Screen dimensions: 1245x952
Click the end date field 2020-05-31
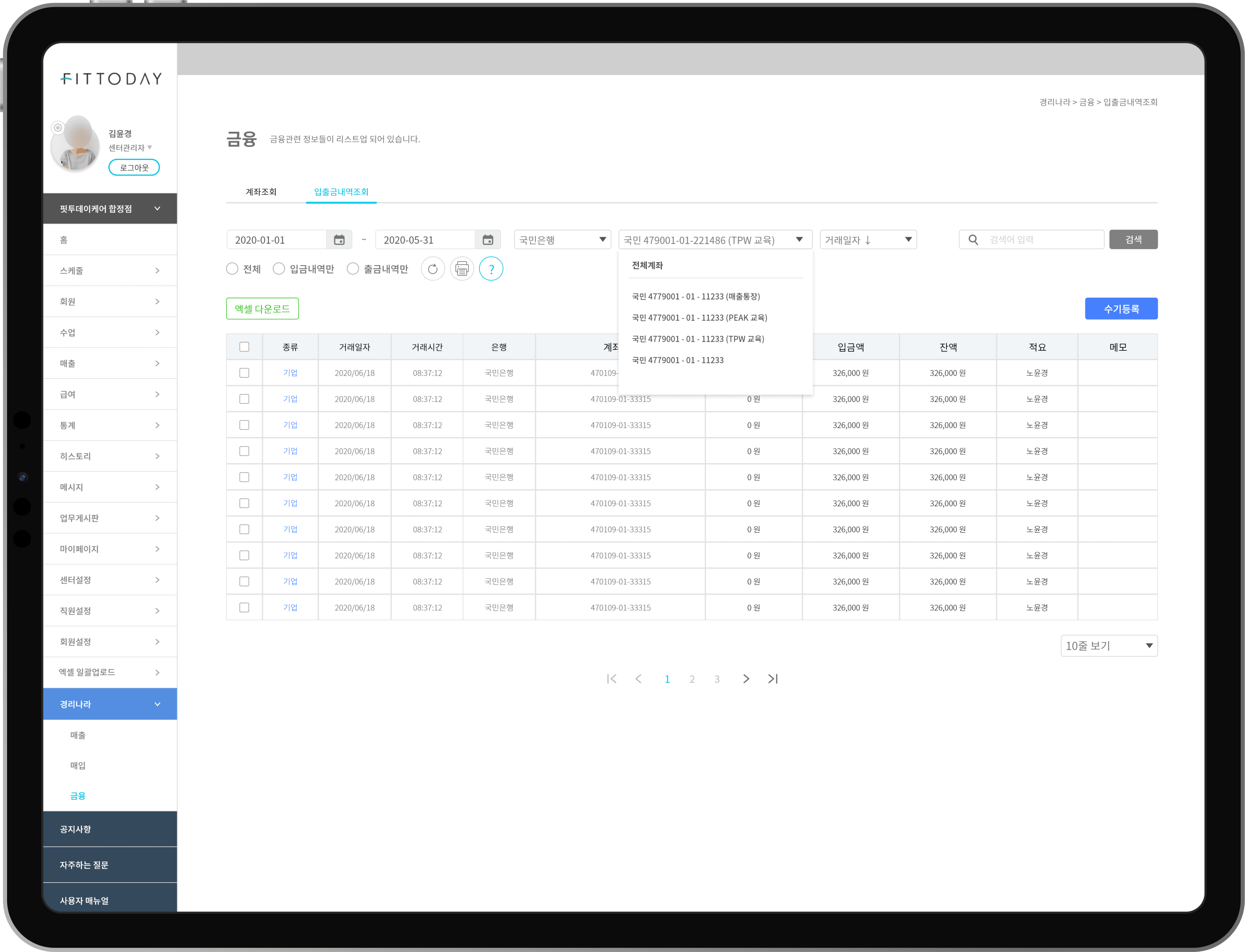point(425,240)
